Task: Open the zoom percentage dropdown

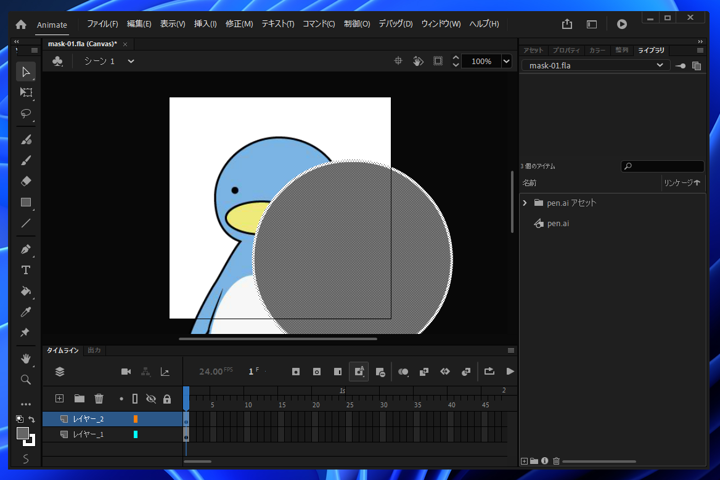Action: 506,61
